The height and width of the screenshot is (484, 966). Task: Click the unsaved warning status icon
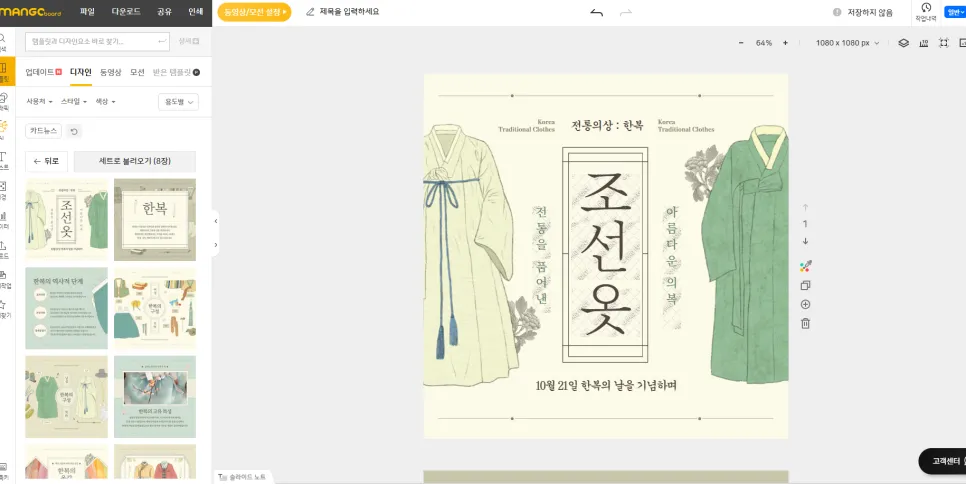point(837,12)
